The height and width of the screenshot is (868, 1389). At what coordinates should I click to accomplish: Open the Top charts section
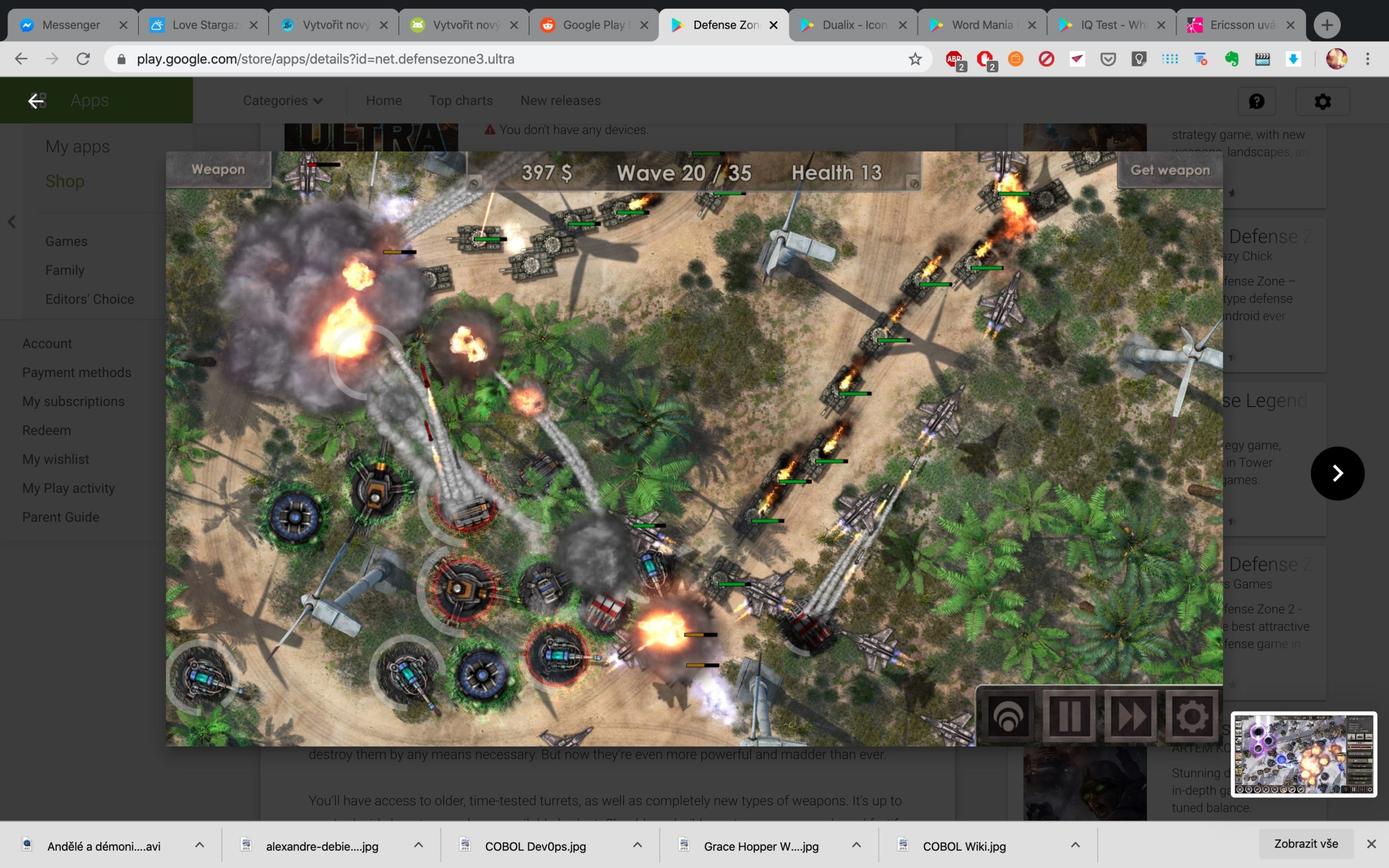461,100
